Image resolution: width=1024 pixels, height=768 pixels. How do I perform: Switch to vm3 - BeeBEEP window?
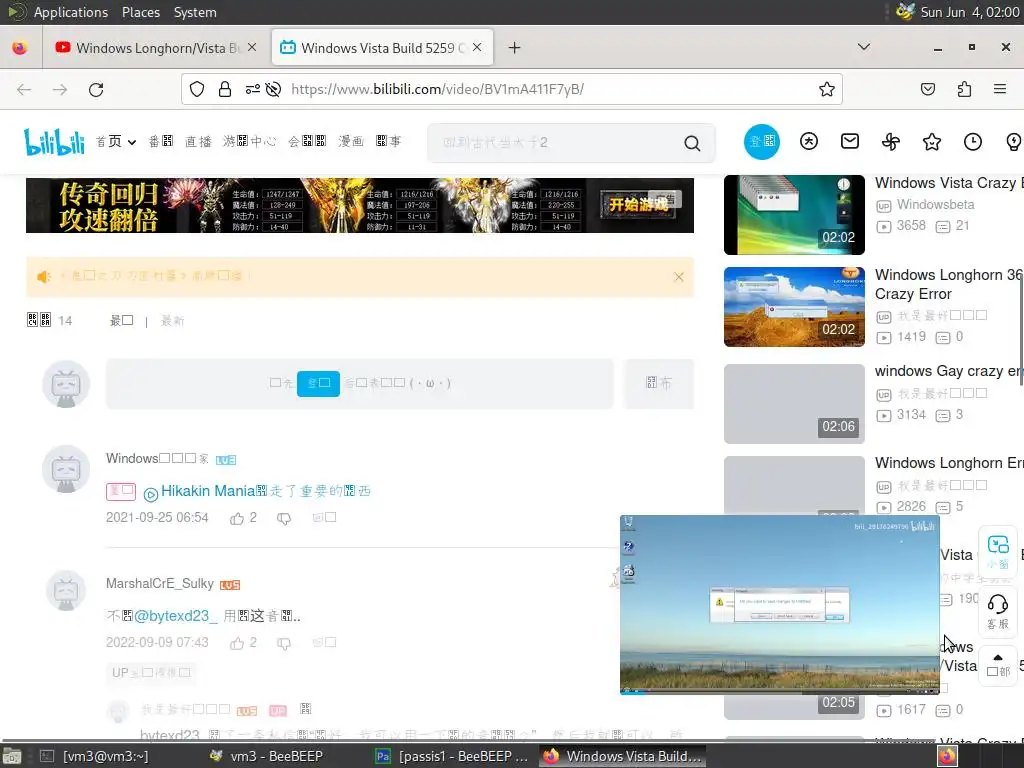coord(265,756)
